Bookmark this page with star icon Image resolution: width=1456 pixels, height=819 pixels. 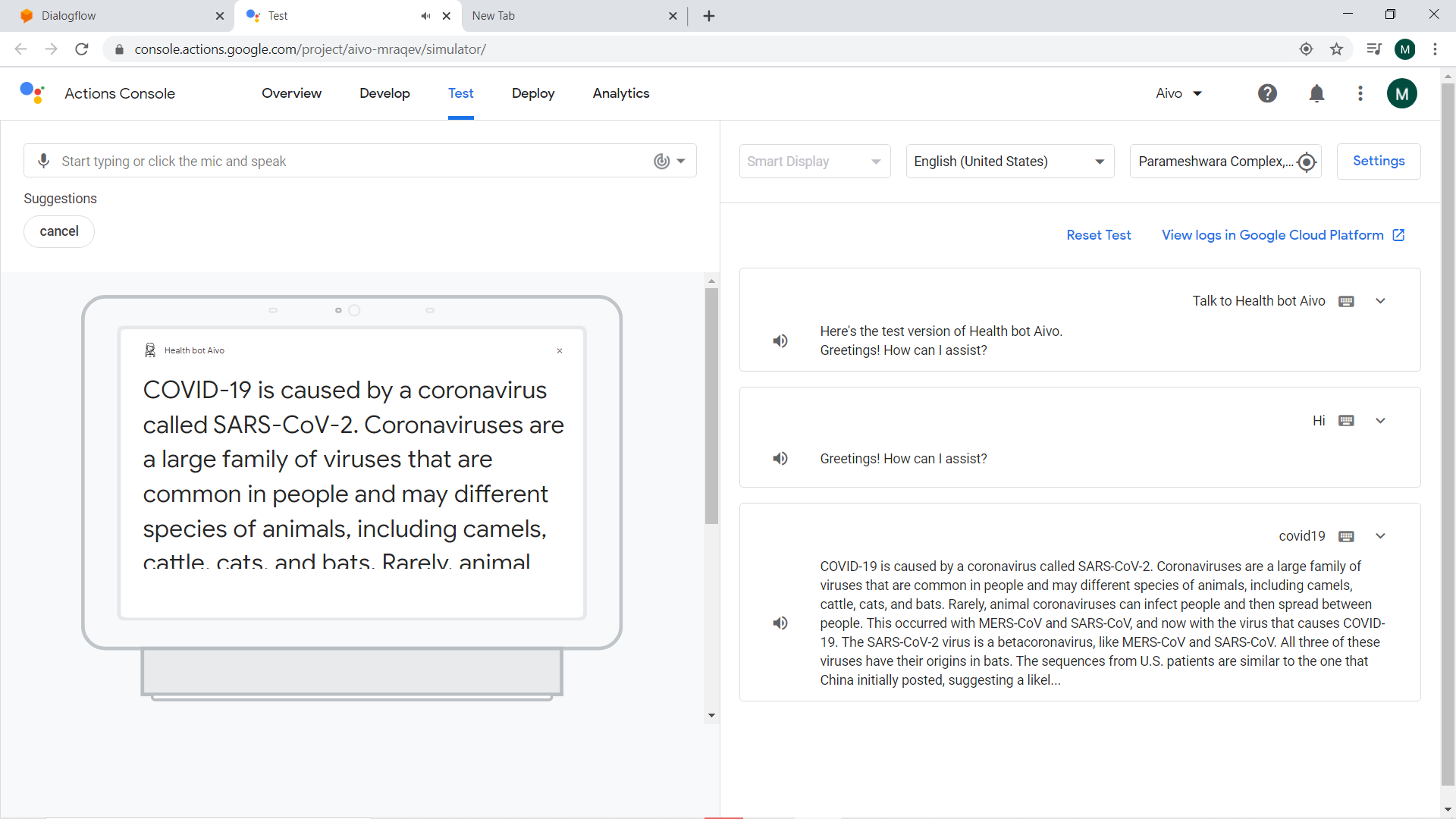click(1336, 49)
